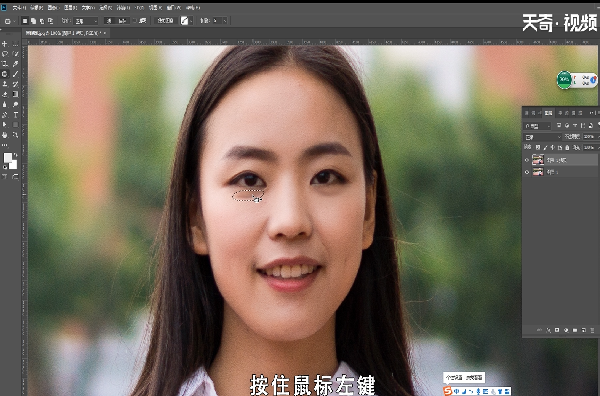Select the Clone Stamp tool

[x=5, y=84]
